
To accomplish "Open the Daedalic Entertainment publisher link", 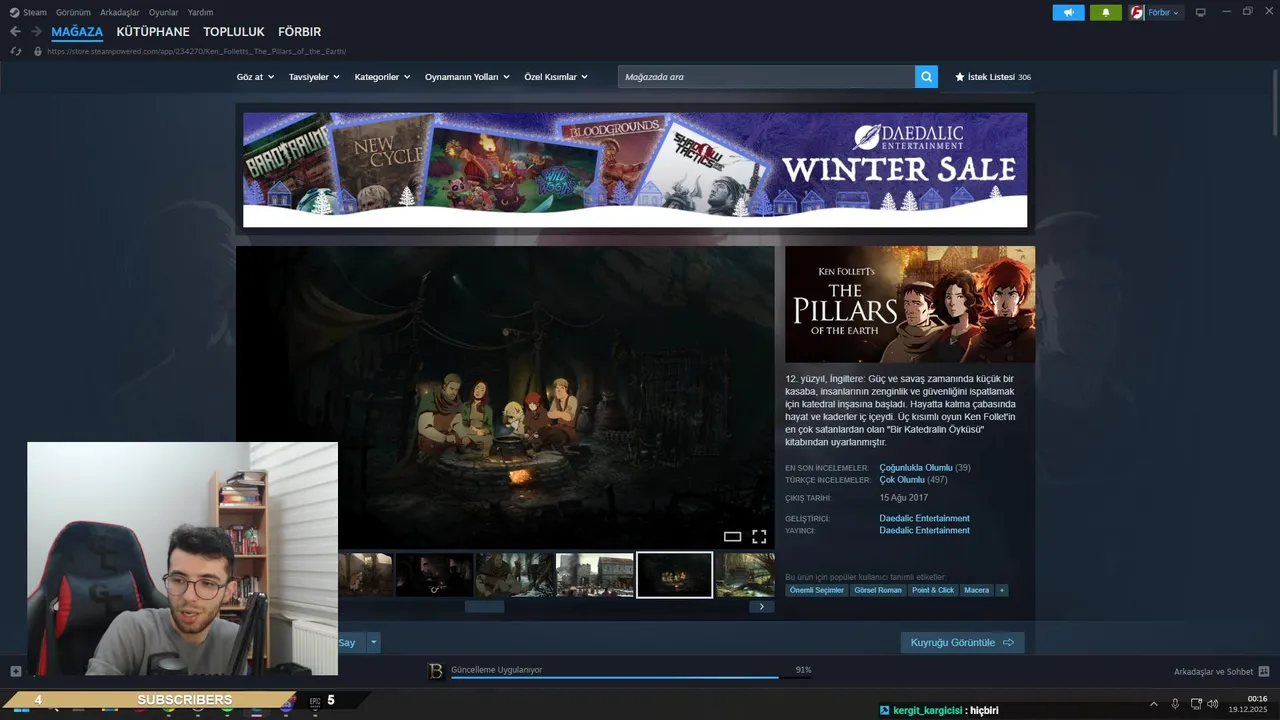I will [924, 530].
